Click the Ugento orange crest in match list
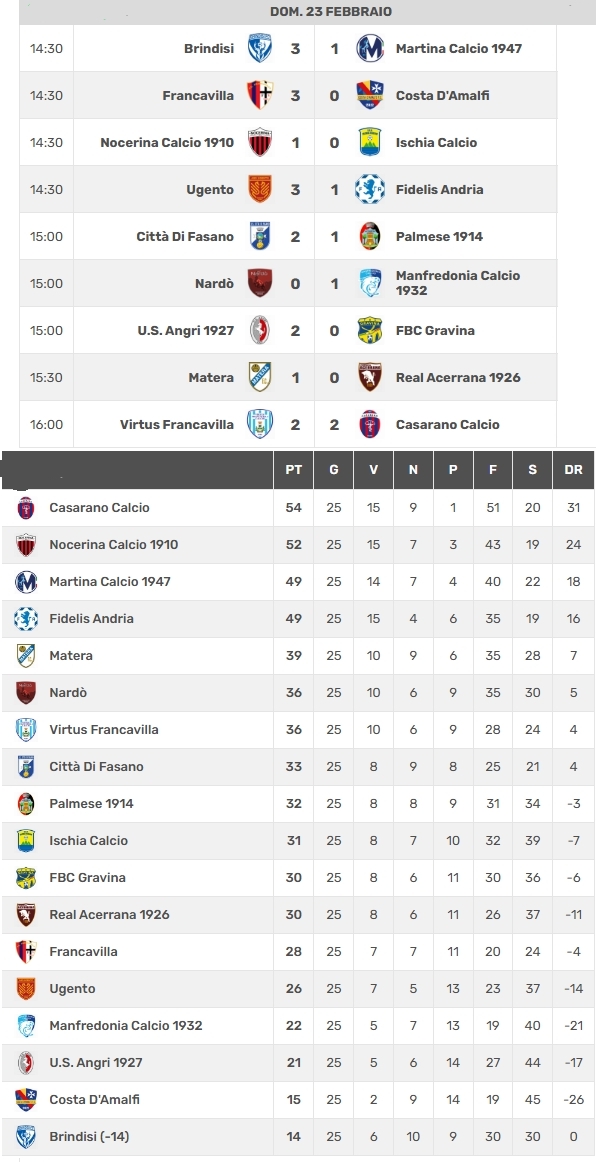Viewport: 596px width, 1162px height. tap(259, 190)
